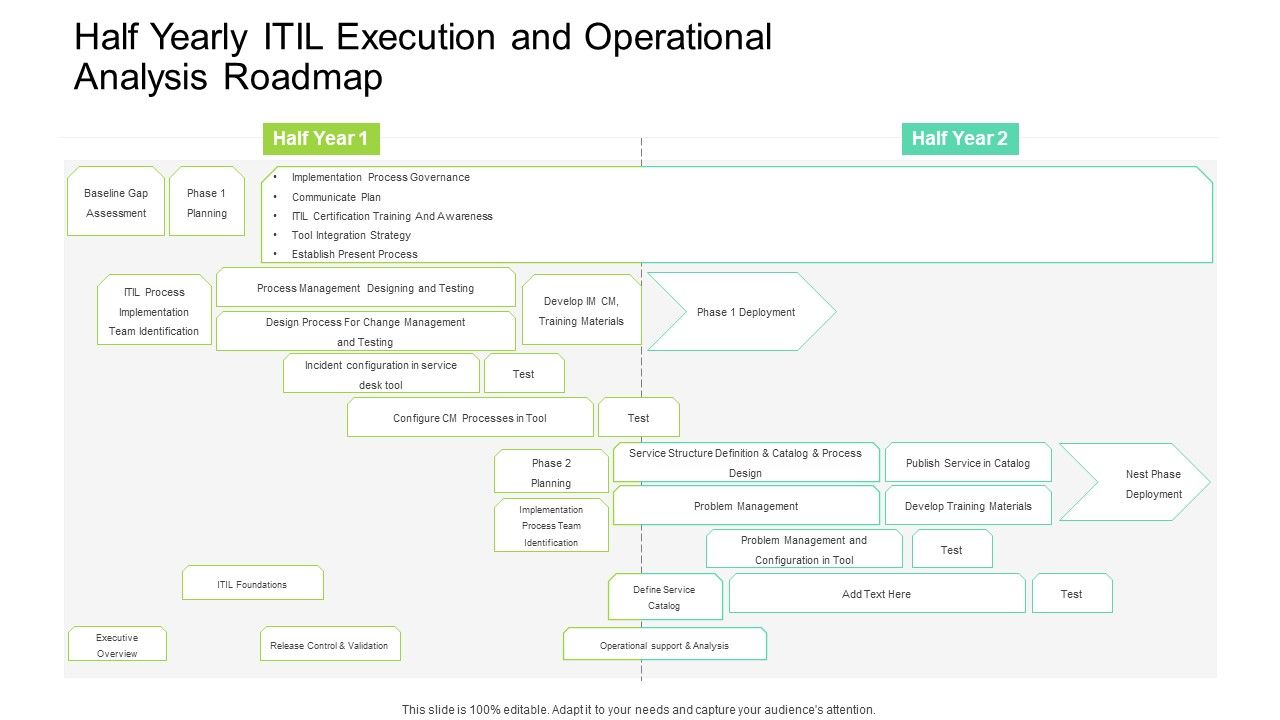Click the Implementation Process Governance bullet
1280x720 pixels.
pos(381,177)
